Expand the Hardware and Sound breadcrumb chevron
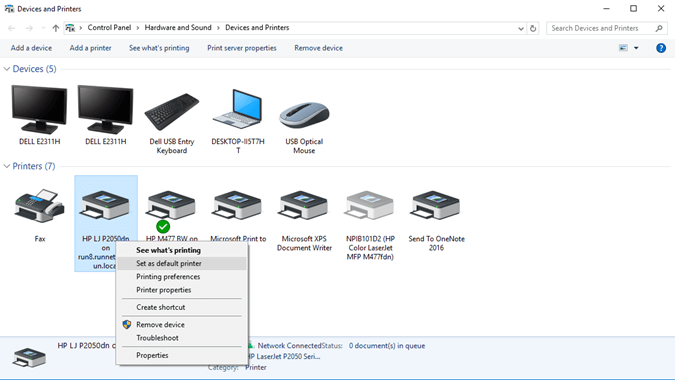The width and height of the screenshot is (675, 380). pos(218,28)
